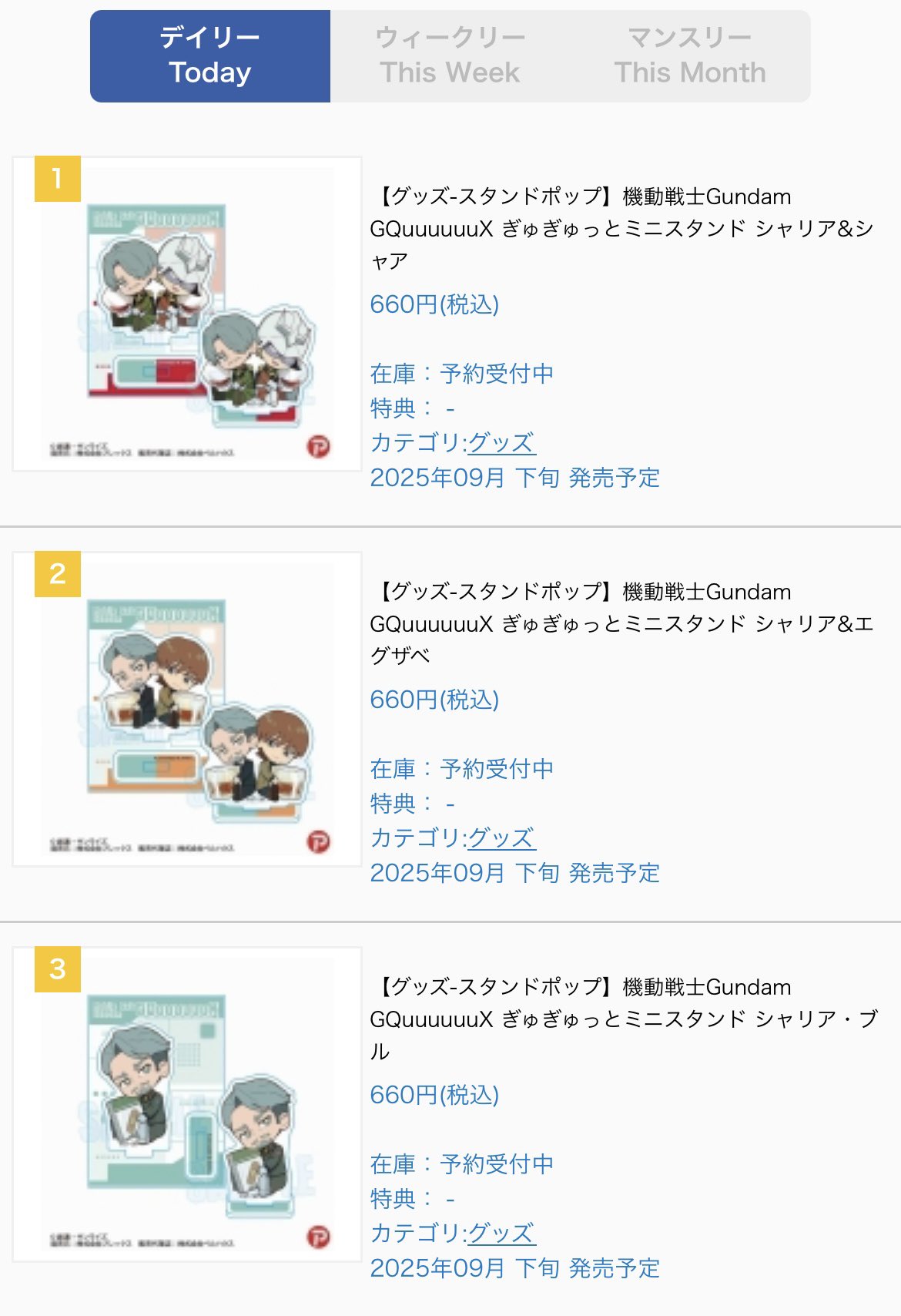This screenshot has width=901, height=1316.
Task: Open the シャリア&エグザベ ミニスタンド title link
Action: tap(622, 624)
